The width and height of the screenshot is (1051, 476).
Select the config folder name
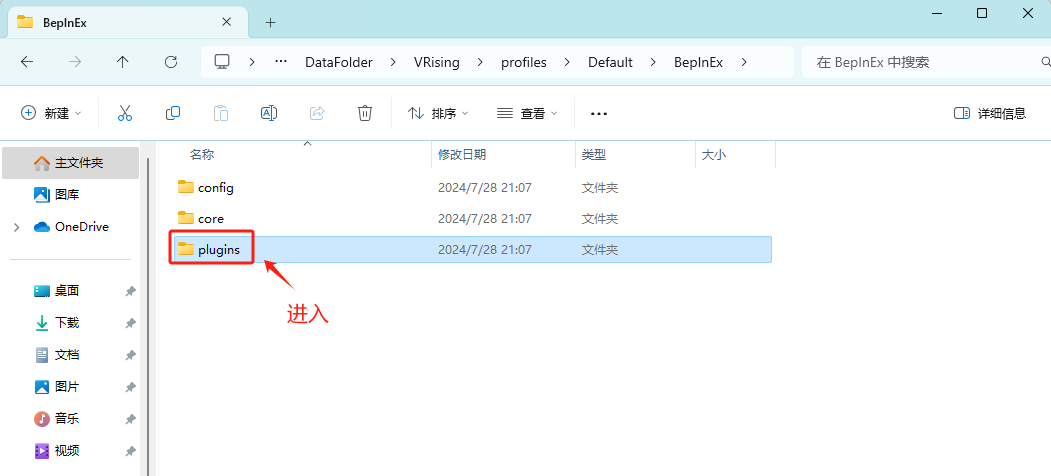(x=216, y=188)
